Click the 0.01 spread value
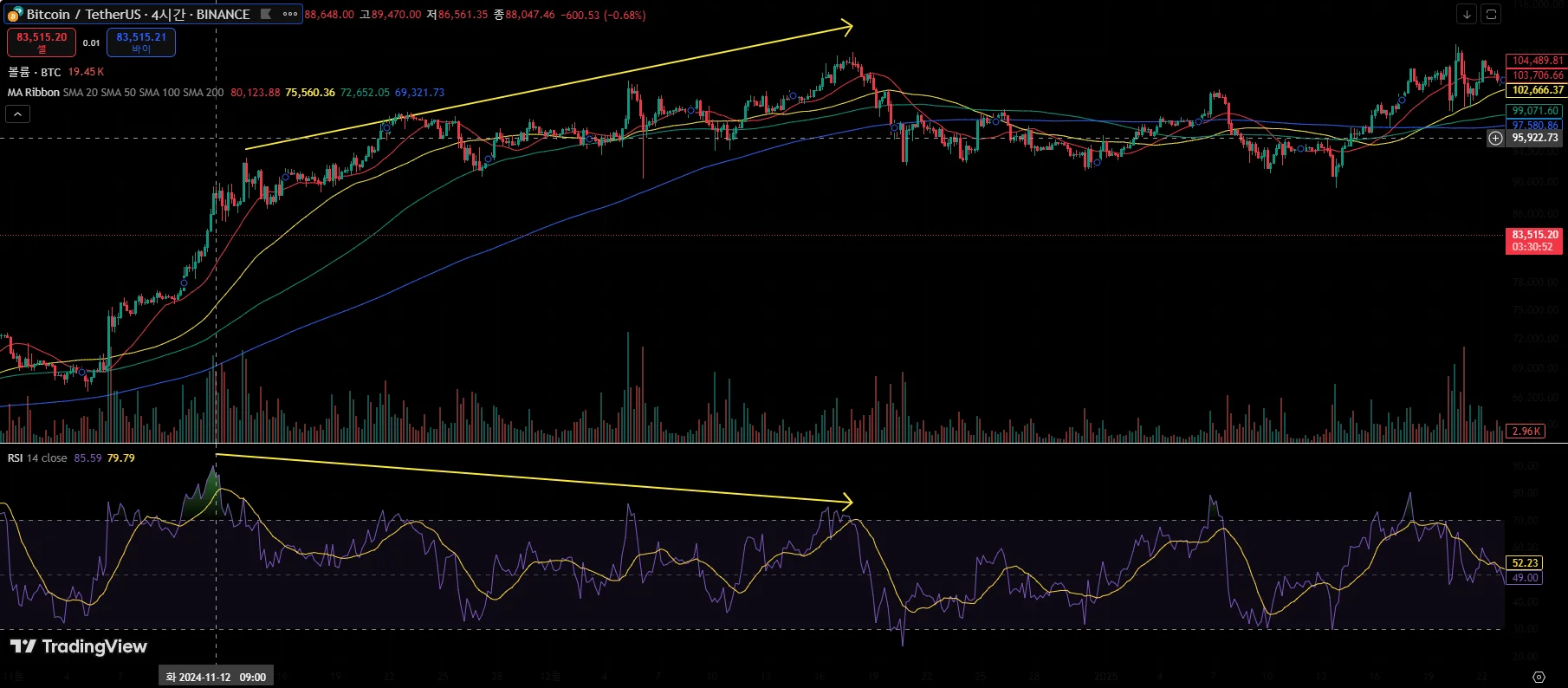The image size is (1568, 688). 91,42
